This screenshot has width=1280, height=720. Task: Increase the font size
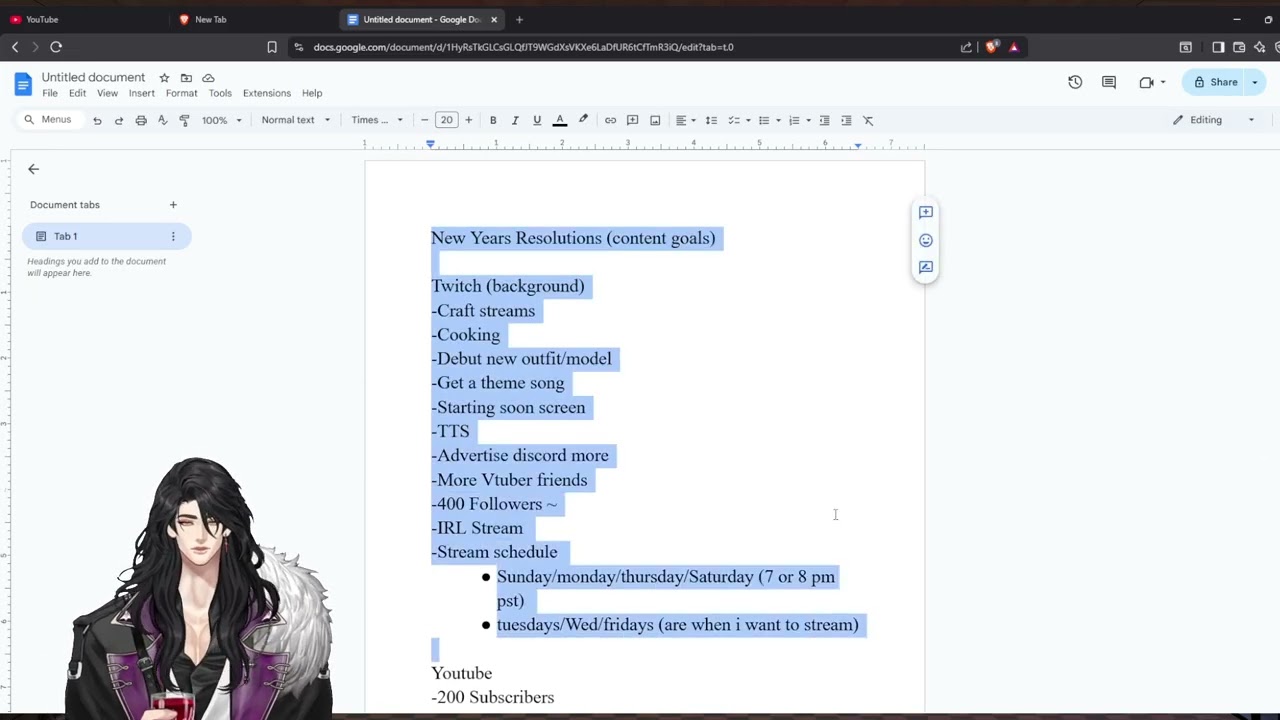pyautogui.click(x=468, y=120)
